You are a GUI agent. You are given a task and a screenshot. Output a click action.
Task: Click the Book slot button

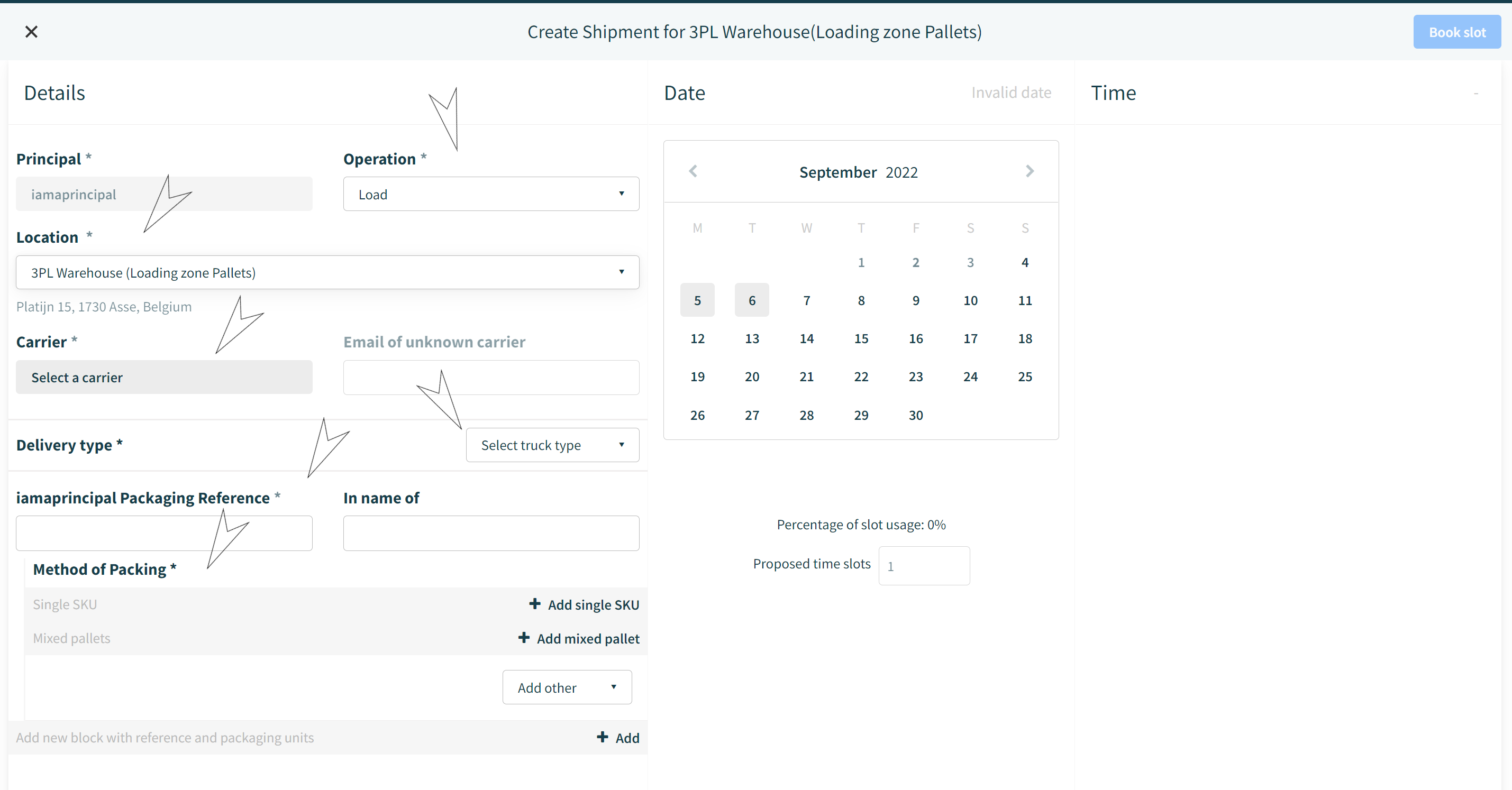click(1457, 32)
